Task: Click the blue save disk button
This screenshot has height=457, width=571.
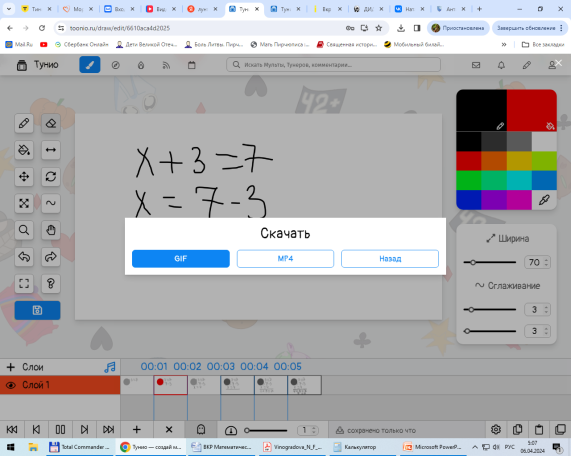Action: tap(37, 310)
